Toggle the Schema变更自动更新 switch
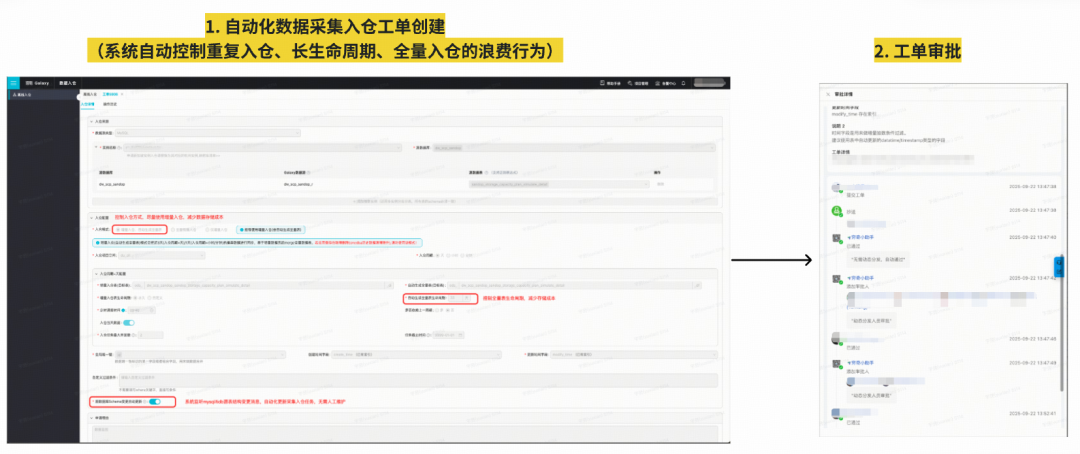The width and height of the screenshot is (1080, 454). (155, 401)
